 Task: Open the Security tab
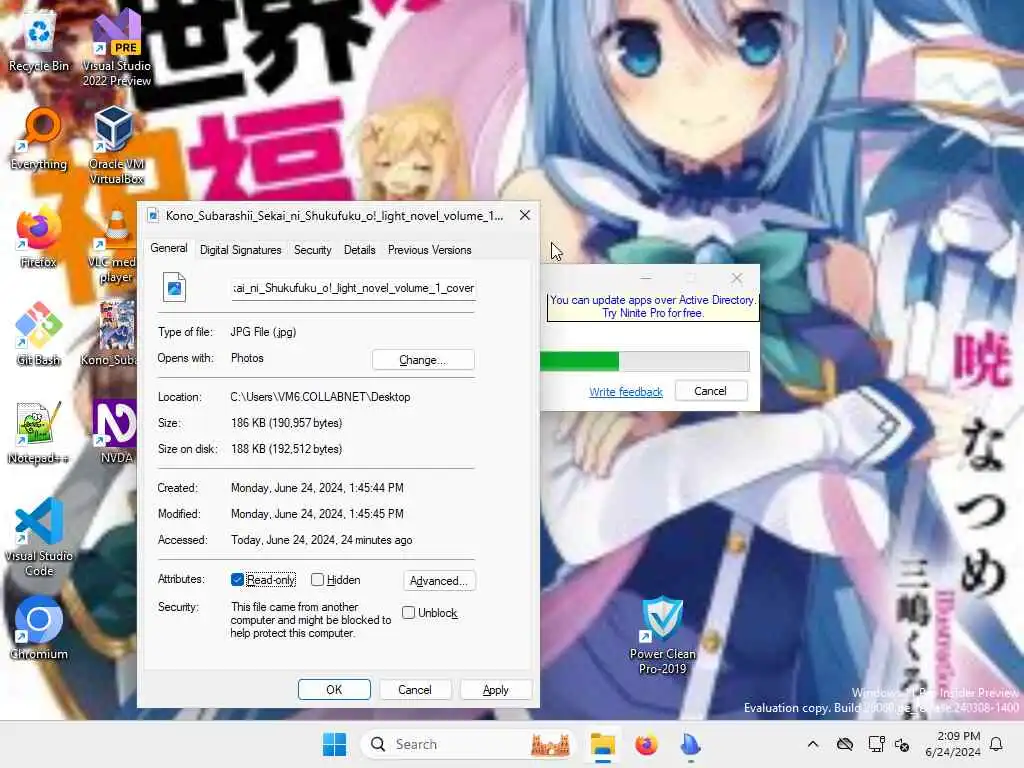(x=312, y=249)
